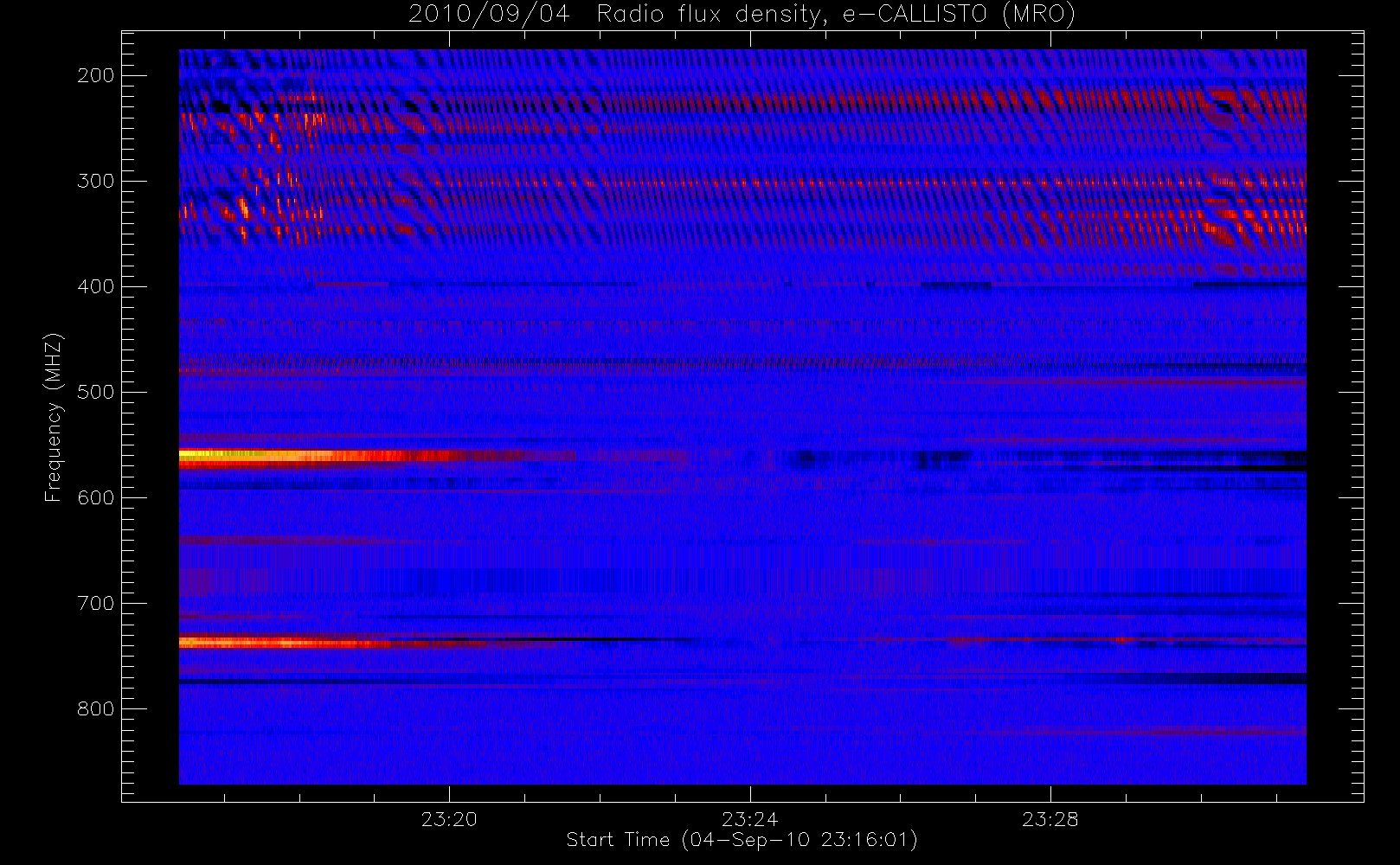Screen dimensions: 1400x865
Task: Click the bright yellow emission band near 735 MHz
Action: pos(286,643)
